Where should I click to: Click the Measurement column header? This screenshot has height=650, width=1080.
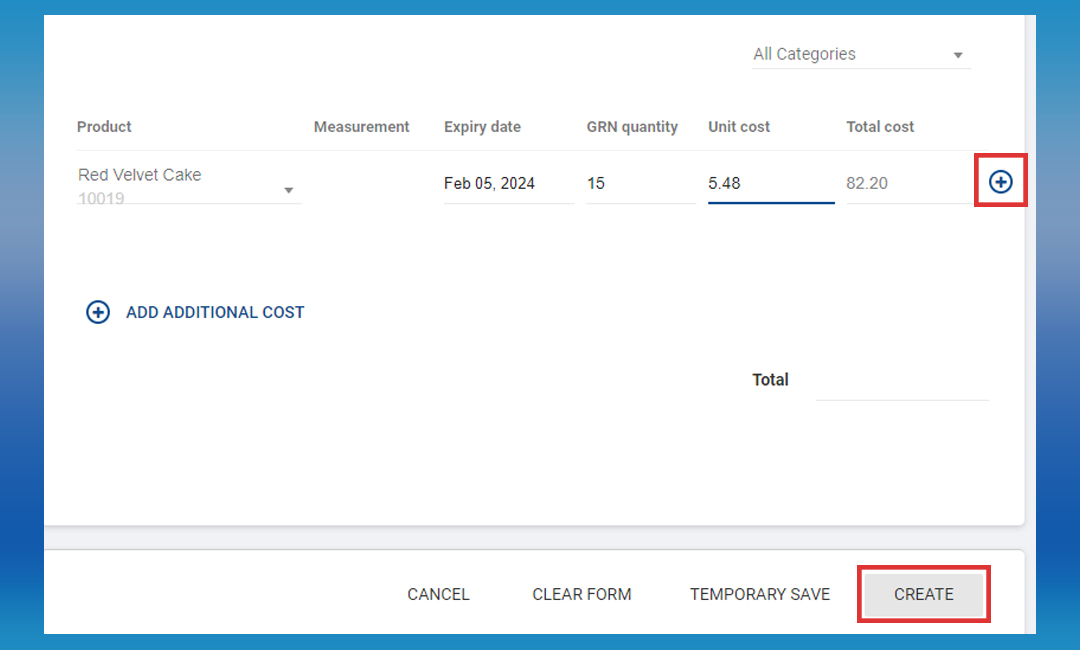click(x=361, y=127)
